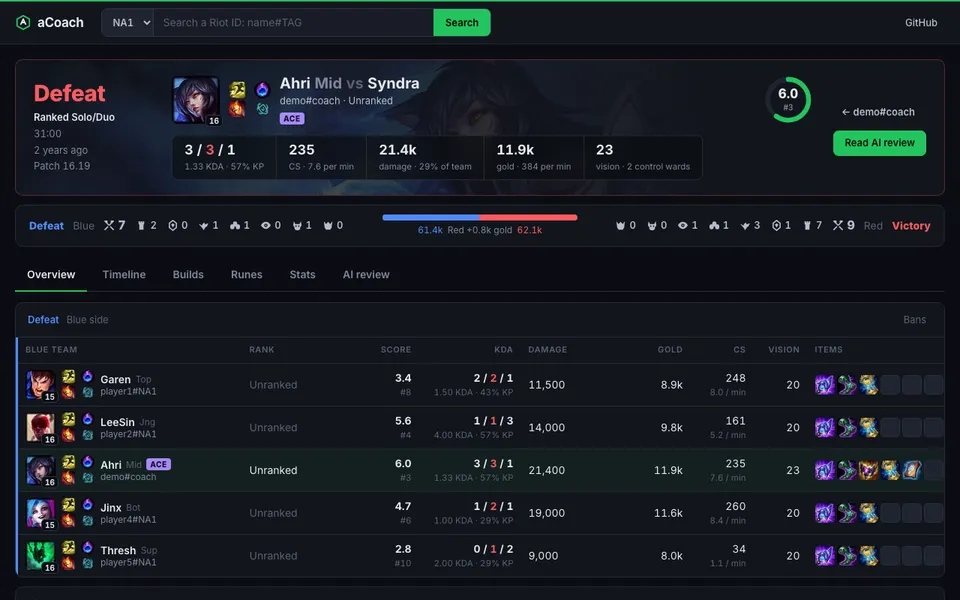Click second item icon in Garen row
The height and width of the screenshot is (600, 960).
tap(847, 384)
